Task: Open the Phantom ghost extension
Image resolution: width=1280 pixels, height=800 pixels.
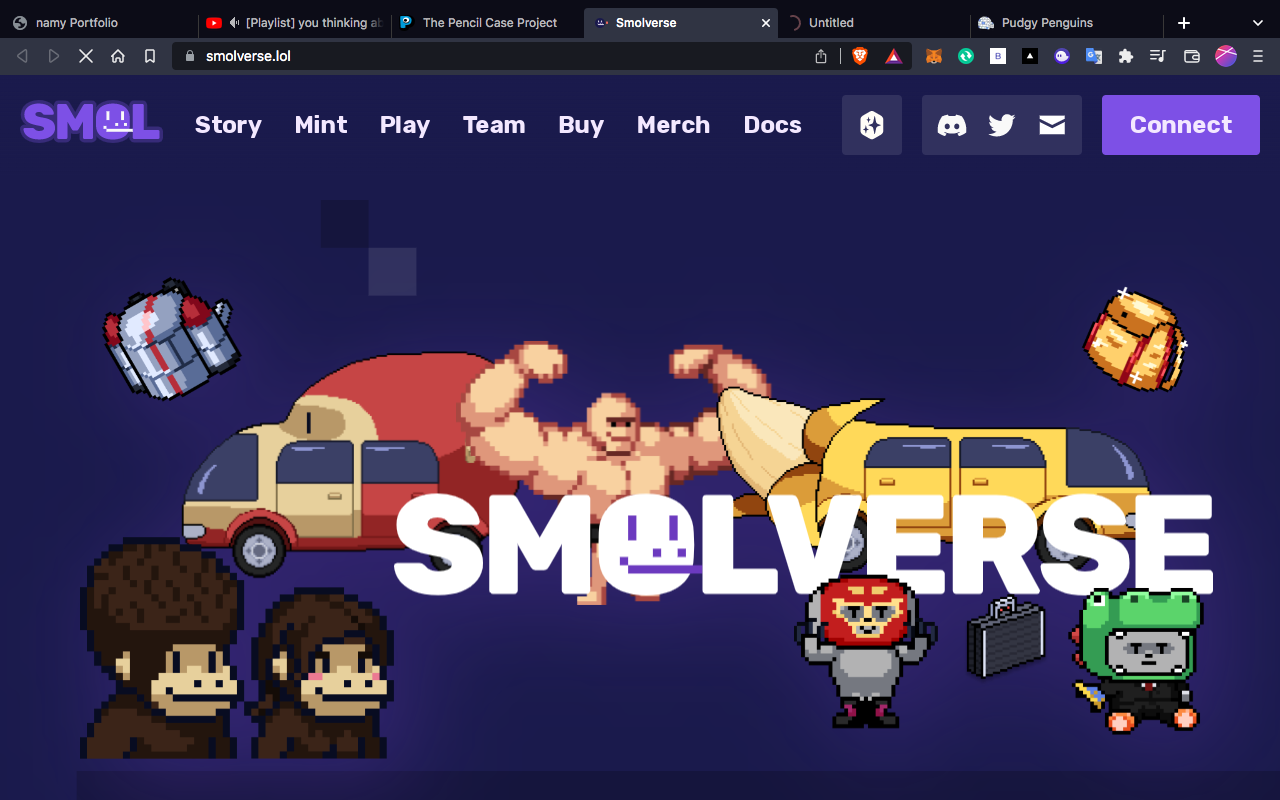Action: coord(1062,56)
